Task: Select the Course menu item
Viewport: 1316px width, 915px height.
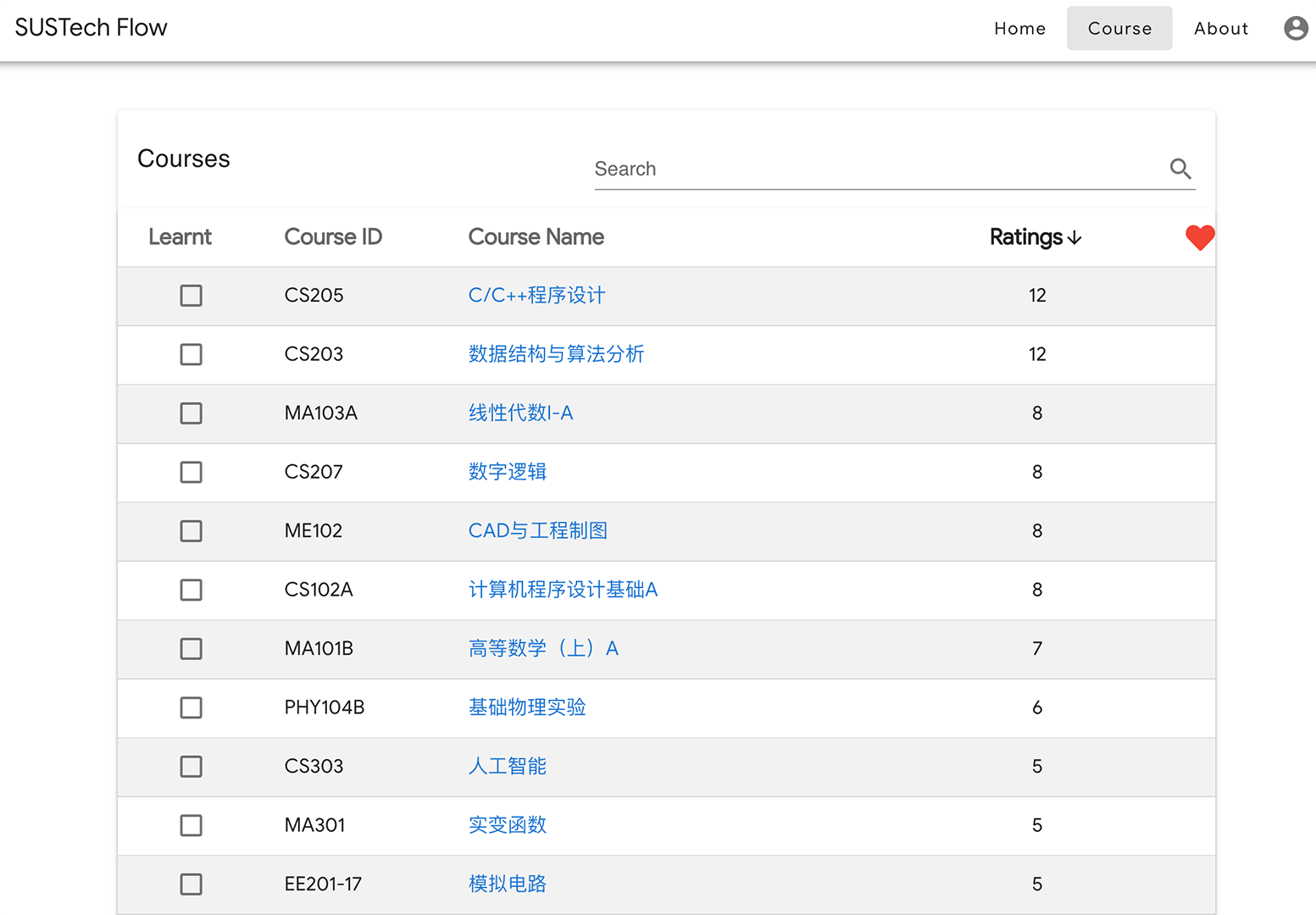Action: point(1119,28)
